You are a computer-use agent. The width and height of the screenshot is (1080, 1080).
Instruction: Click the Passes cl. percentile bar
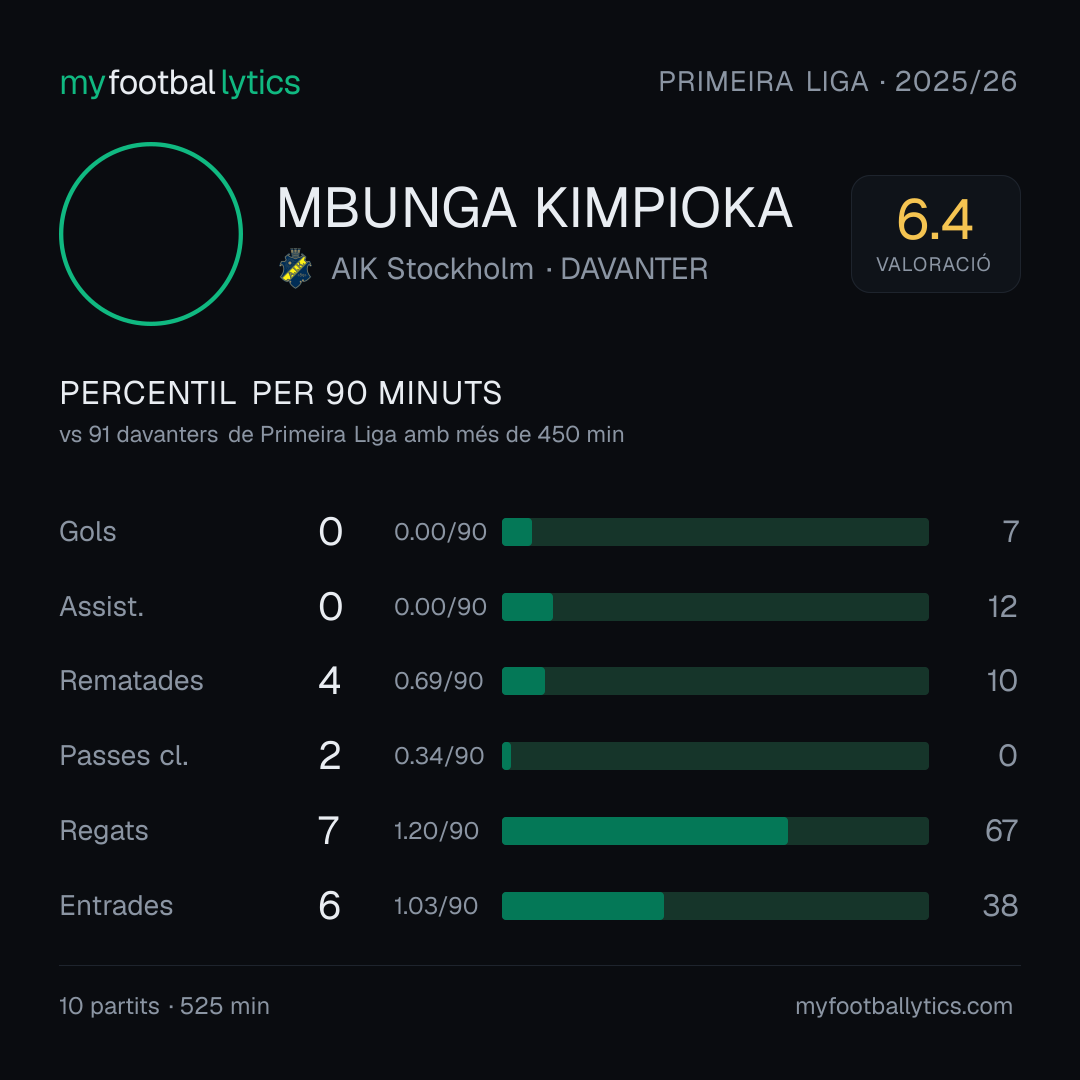pyautogui.click(x=715, y=756)
